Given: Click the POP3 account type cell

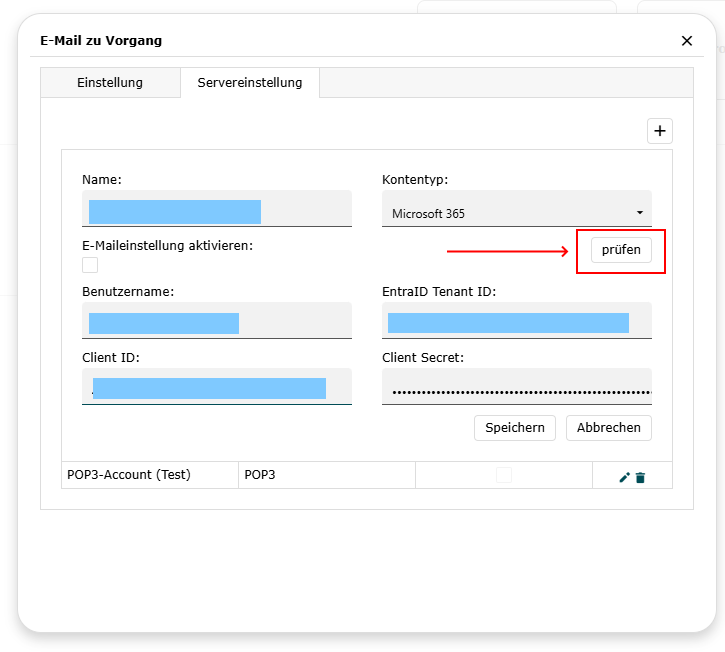Looking at the screenshot, I should [x=326, y=475].
